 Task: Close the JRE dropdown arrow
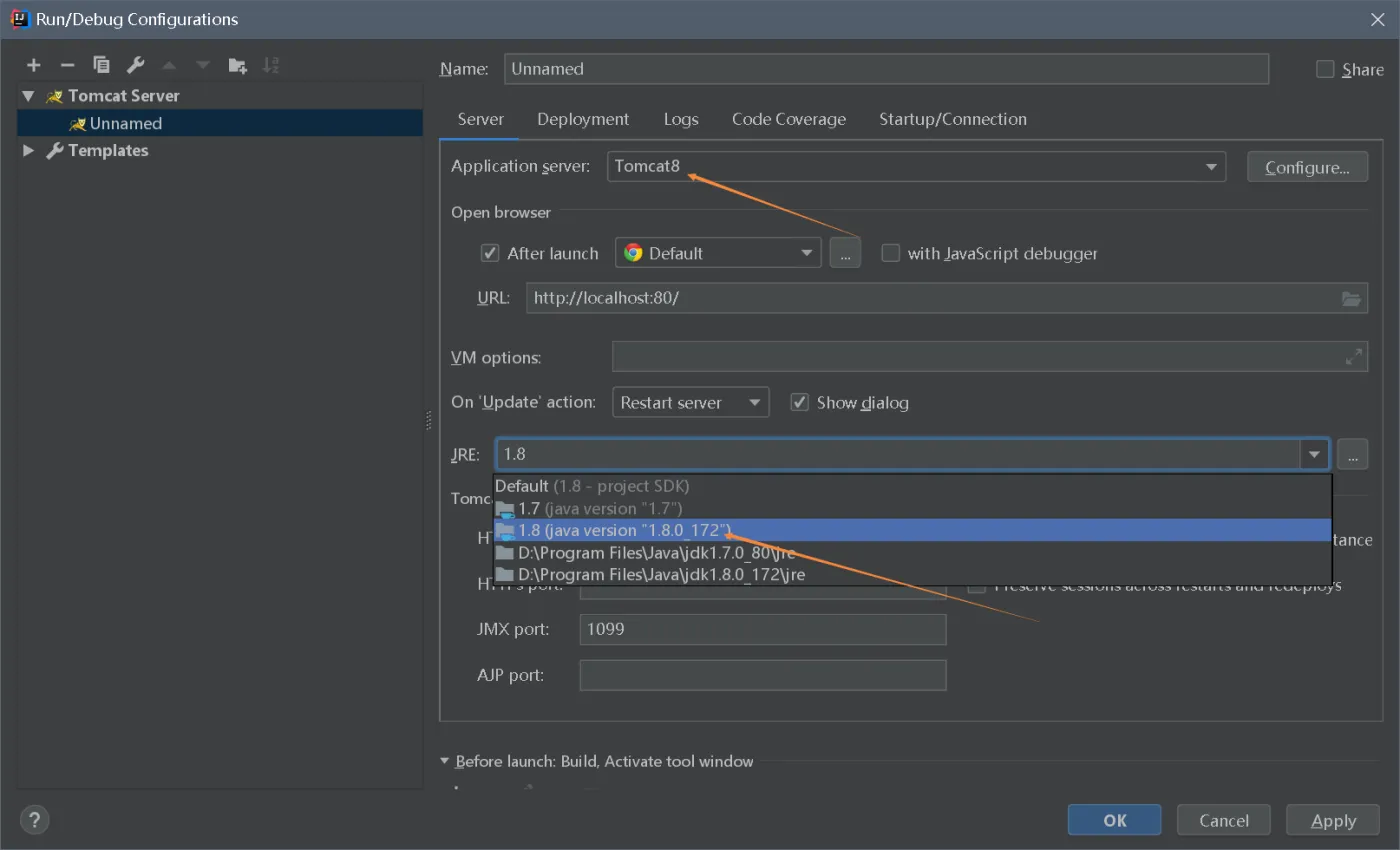pyautogui.click(x=1314, y=454)
